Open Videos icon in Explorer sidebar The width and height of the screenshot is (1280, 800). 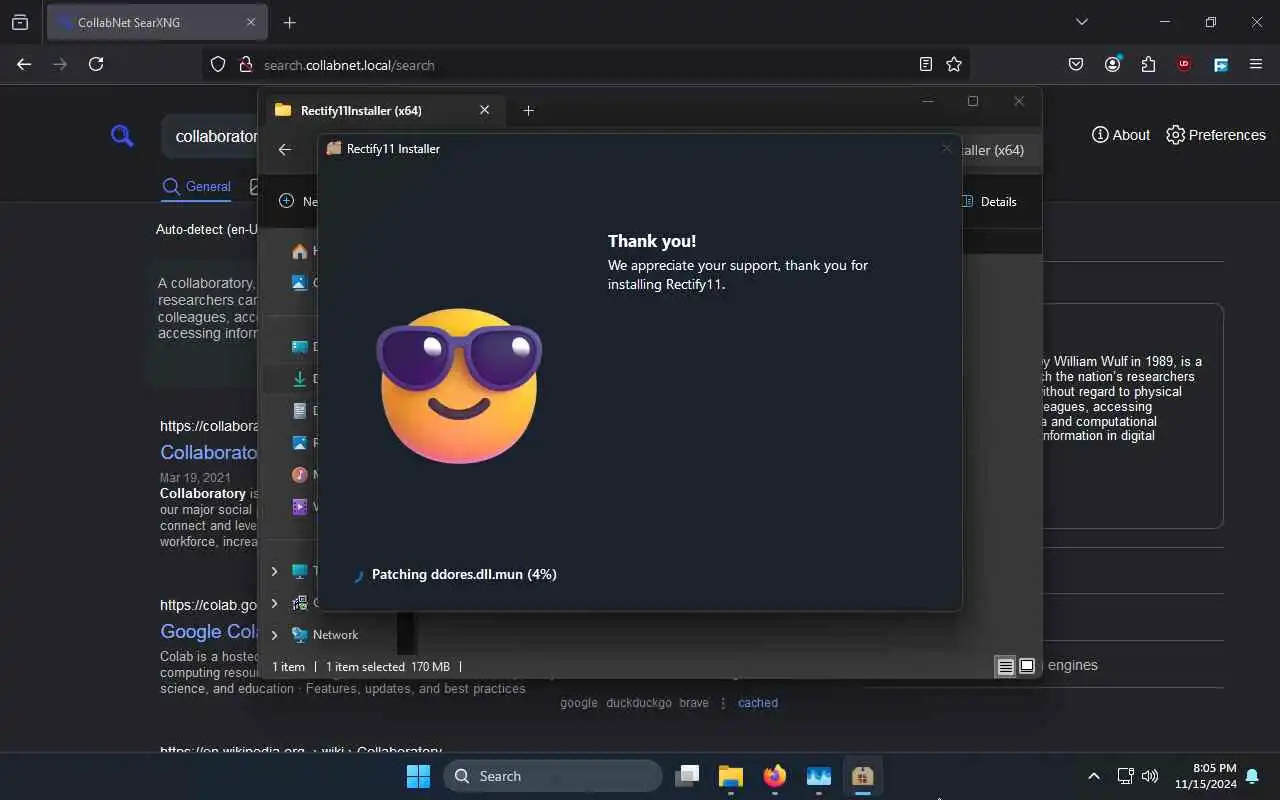click(x=299, y=506)
